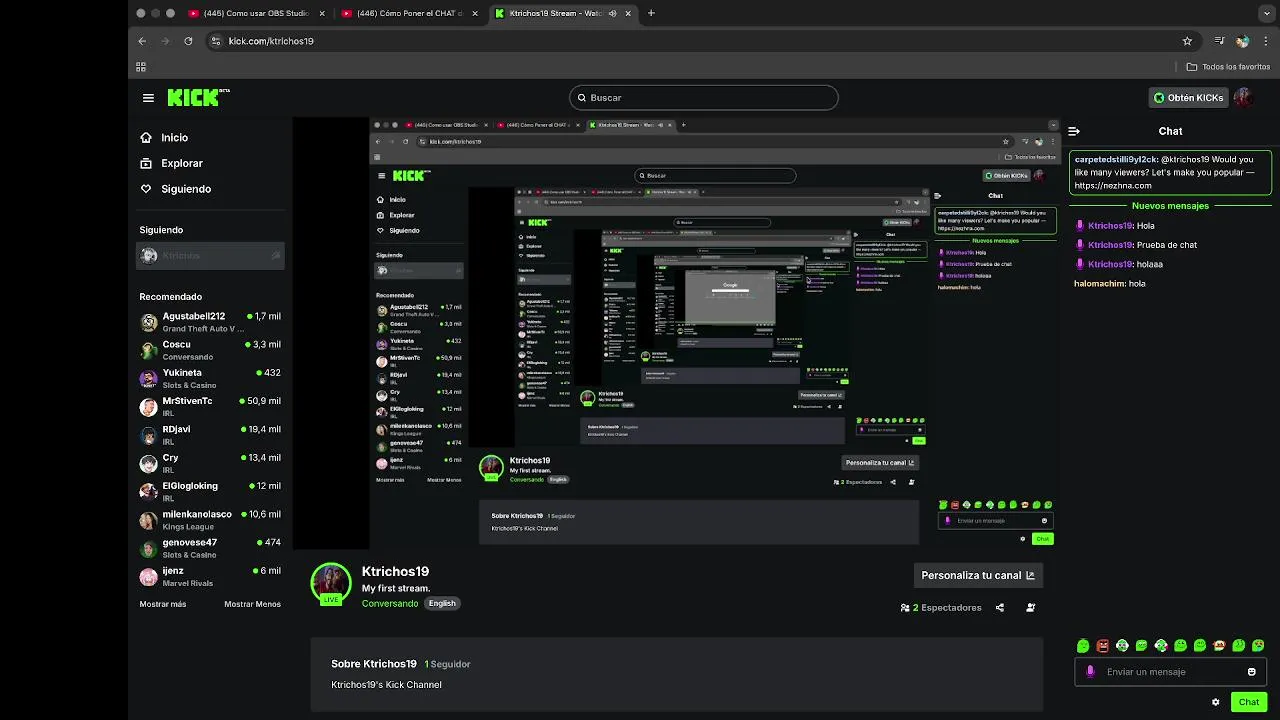Open the MrStivenTc recommended channel
1280x720 pixels.
[x=210, y=406]
